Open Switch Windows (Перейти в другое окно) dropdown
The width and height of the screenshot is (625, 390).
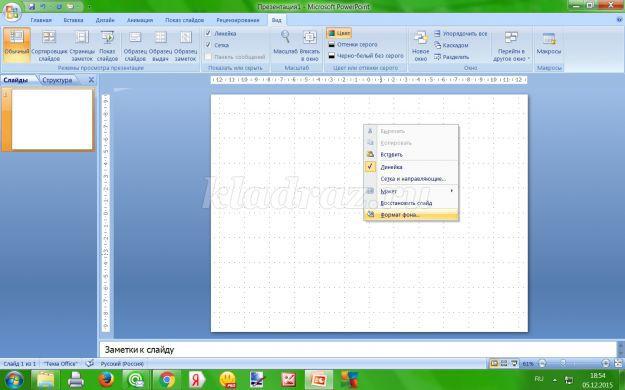click(x=511, y=45)
